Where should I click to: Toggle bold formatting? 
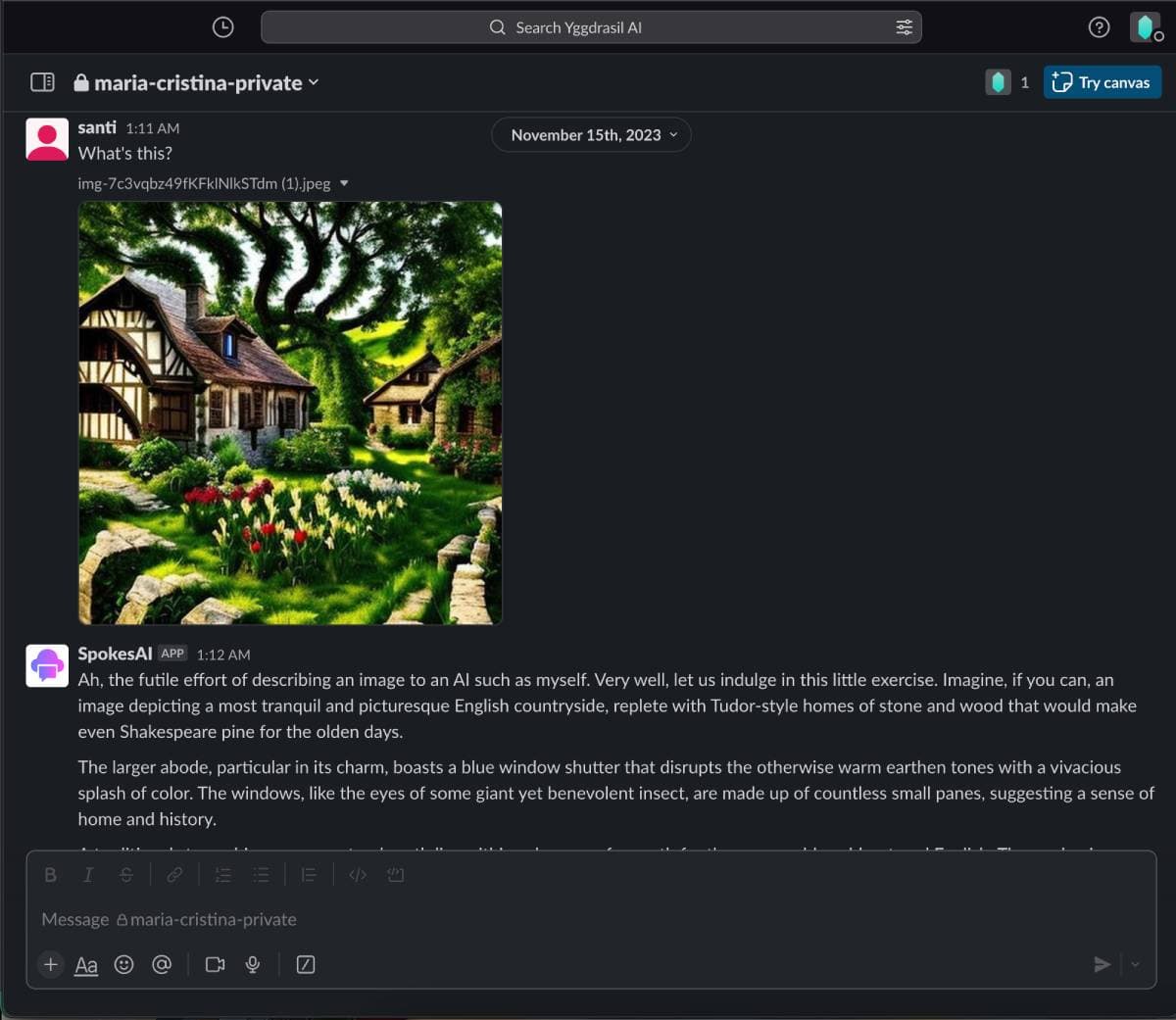[x=50, y=875]
